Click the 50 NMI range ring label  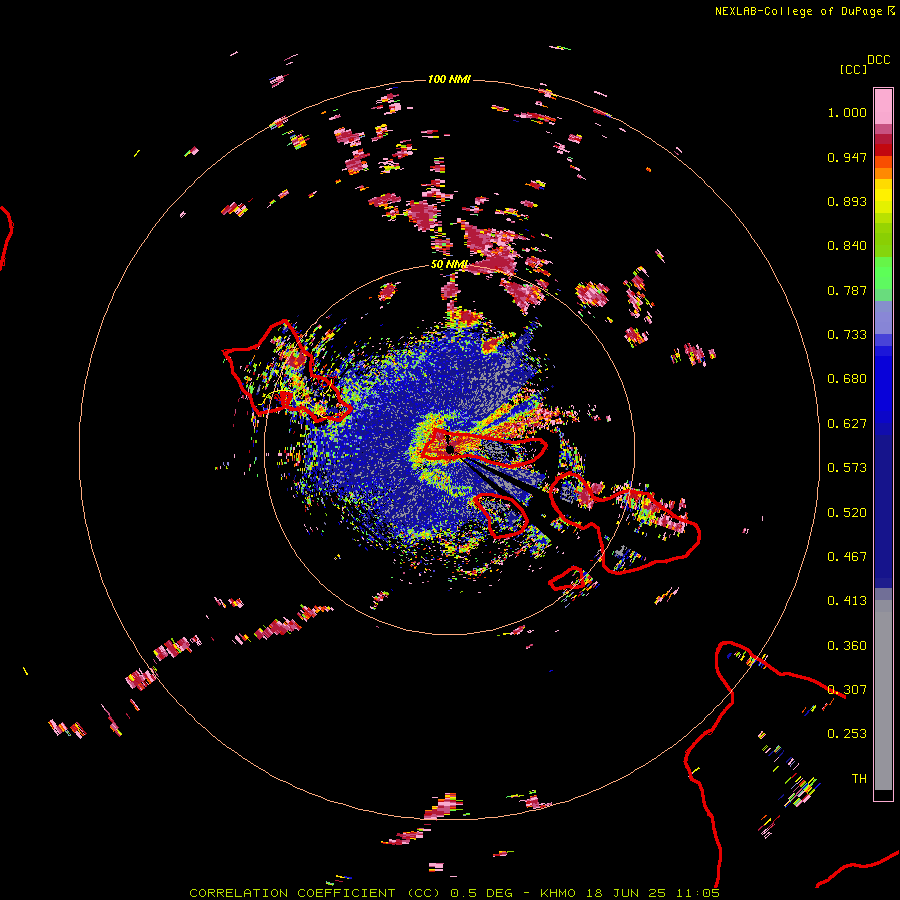pos(449,264)
